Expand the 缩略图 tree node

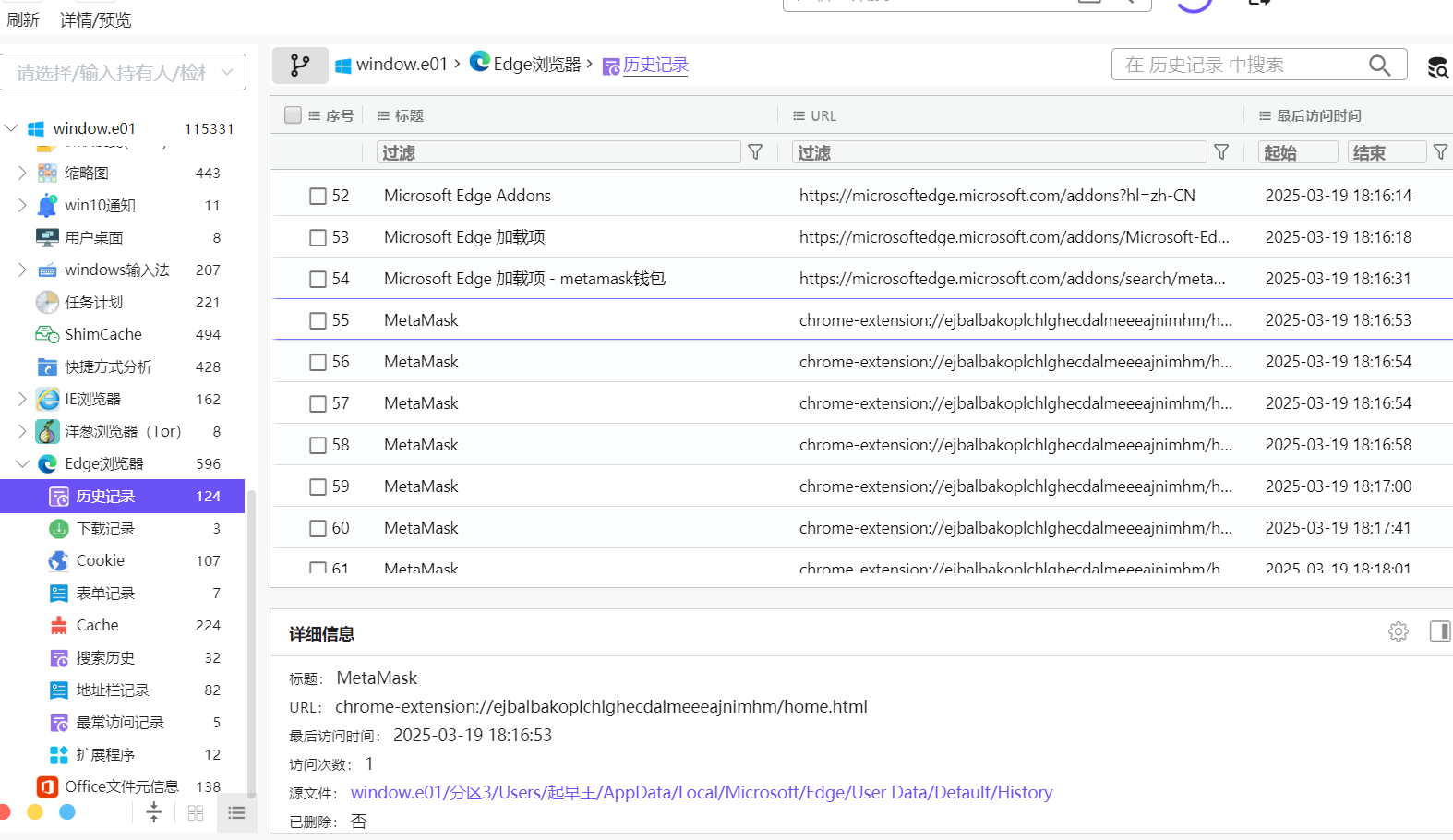click(x=22, y=173)
